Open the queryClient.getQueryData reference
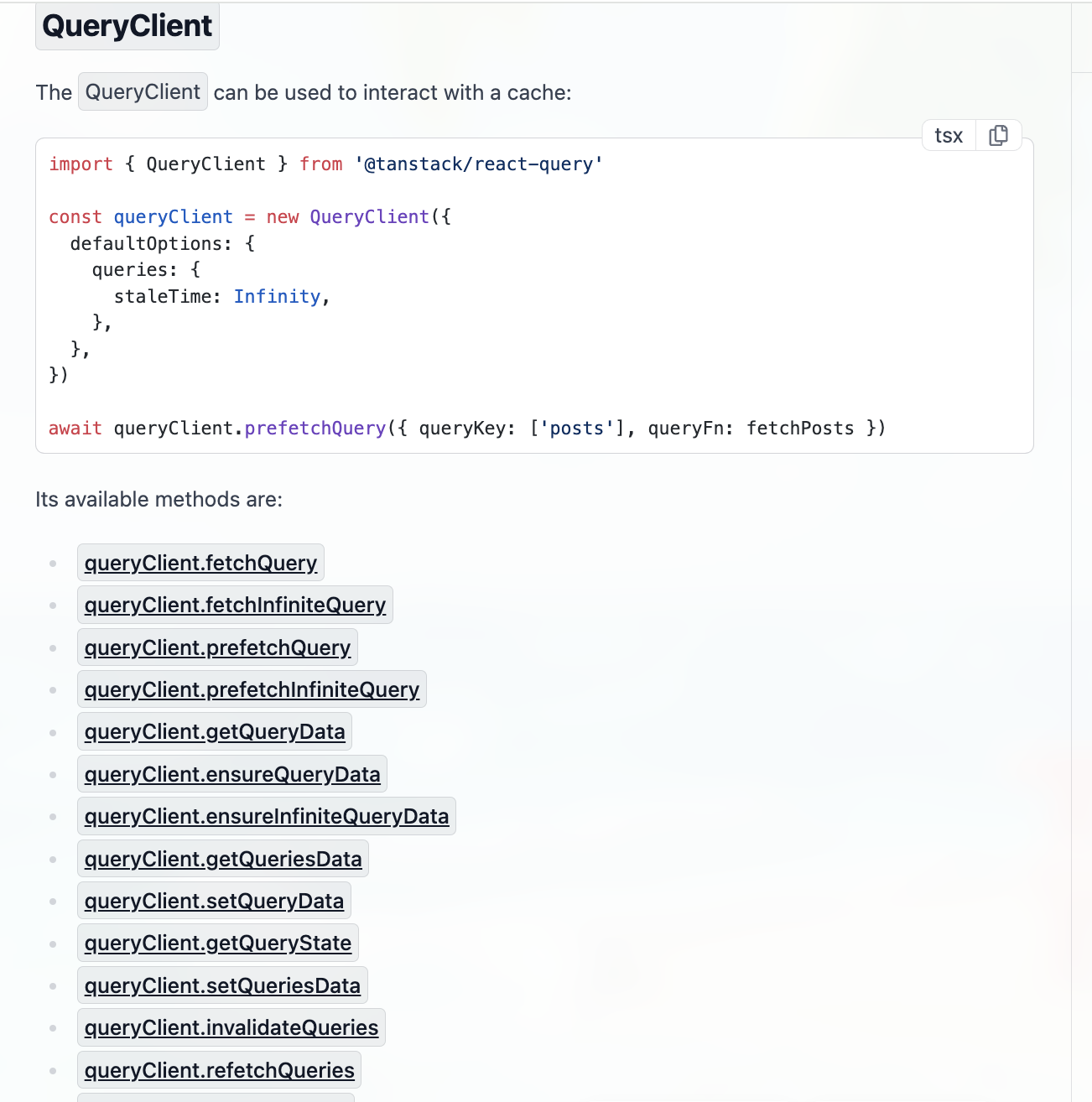1092x1102 pixels. point(215,731)
